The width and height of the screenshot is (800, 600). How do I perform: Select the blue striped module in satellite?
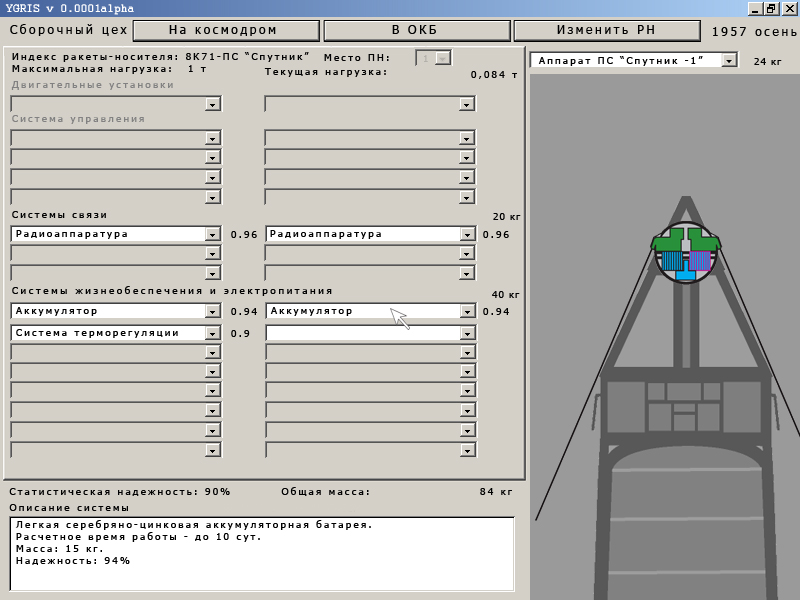point(673,262)
